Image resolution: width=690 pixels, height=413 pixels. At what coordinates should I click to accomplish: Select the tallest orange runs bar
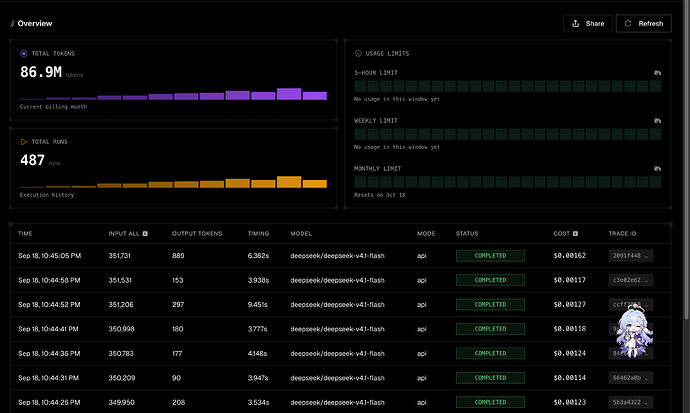pos(289,182)
